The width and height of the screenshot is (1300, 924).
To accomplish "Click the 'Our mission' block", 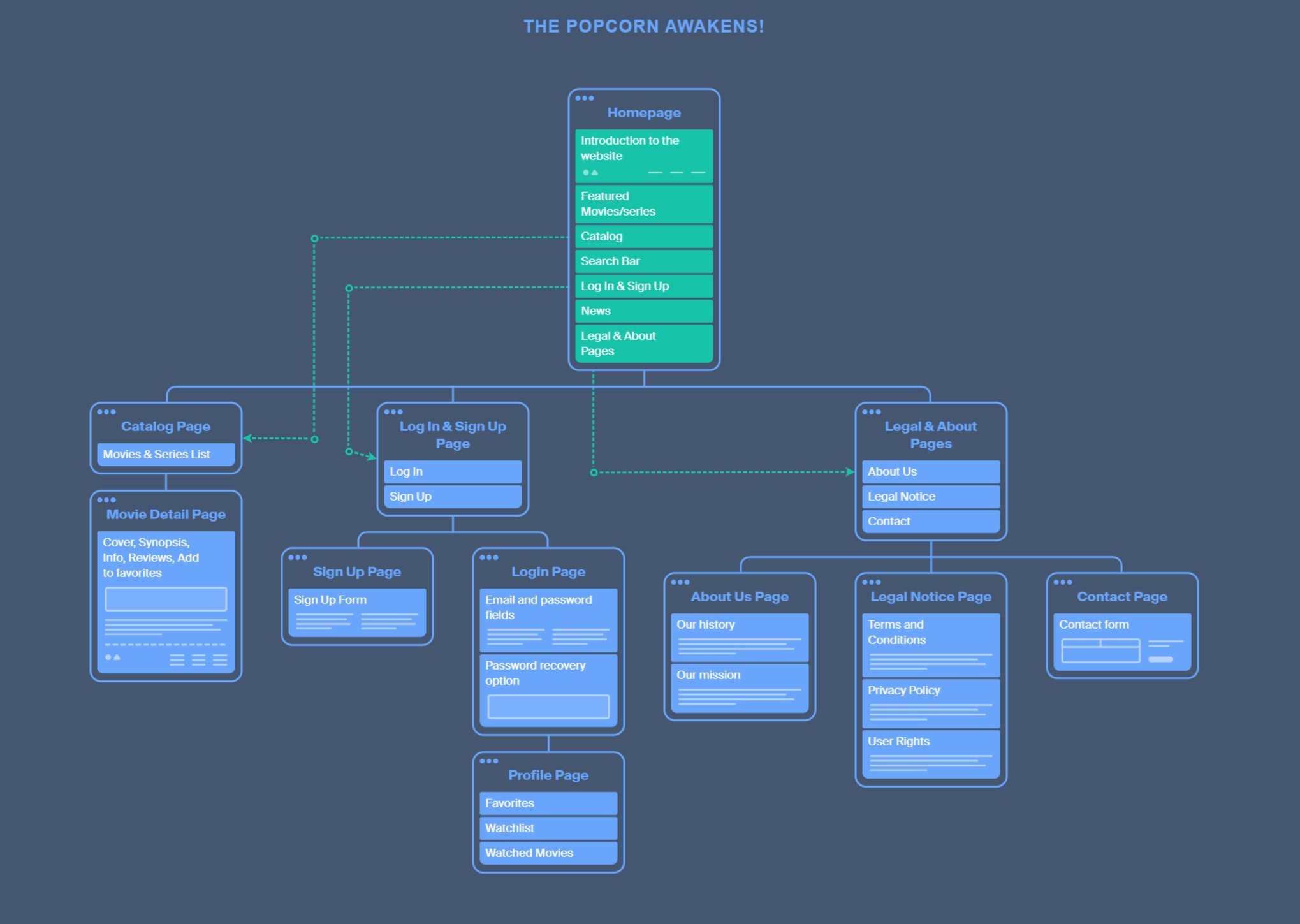I will click(x=740, y=688).
